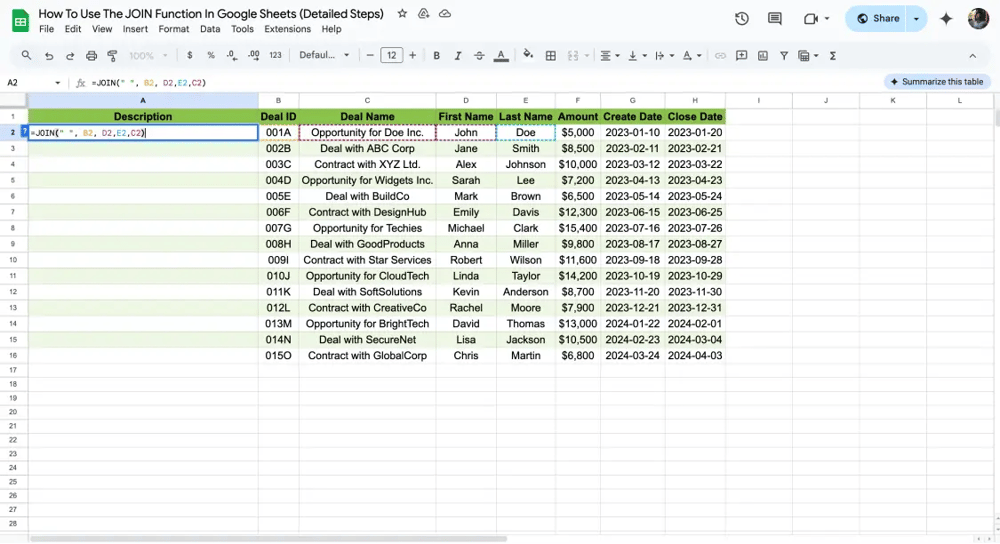Click the print icon in the toolbar
Screen dimensions: 1000x544
pyautogui.click(x=91, y=56)
